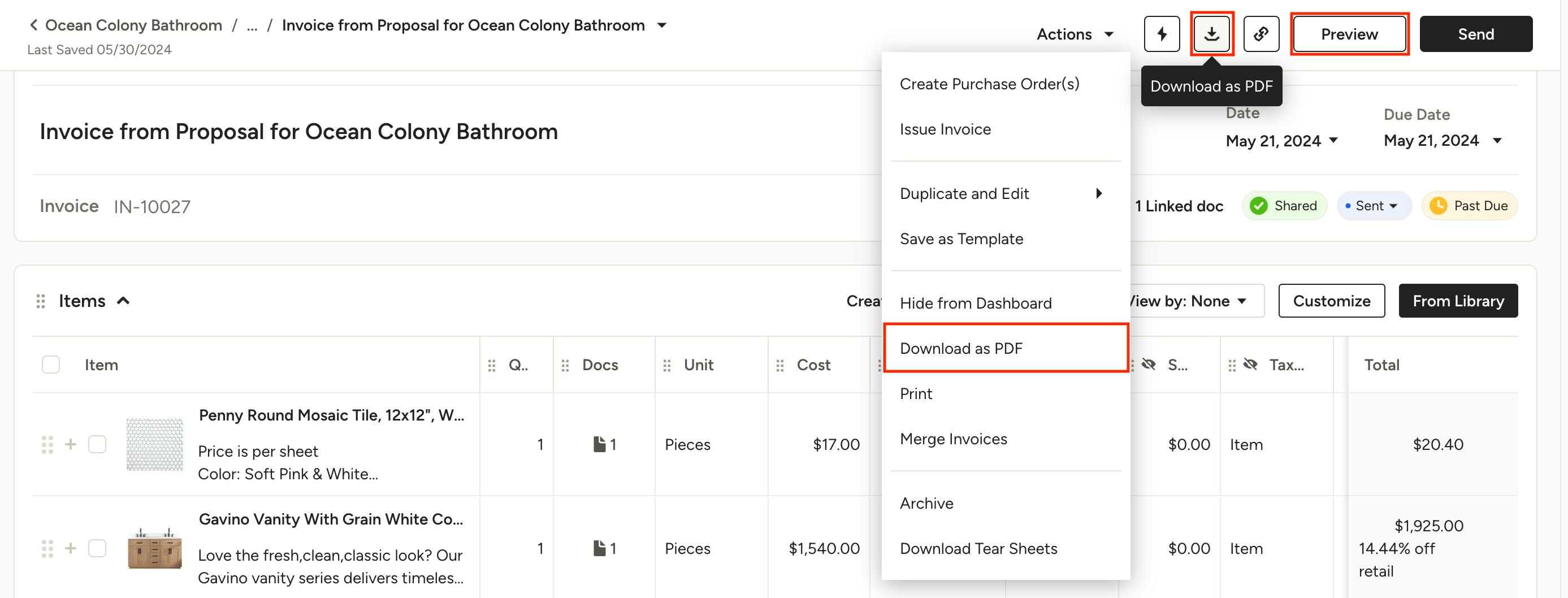Click the From Library button
The height and width of the screenshot is (598, 1568).
[1457, 301]
